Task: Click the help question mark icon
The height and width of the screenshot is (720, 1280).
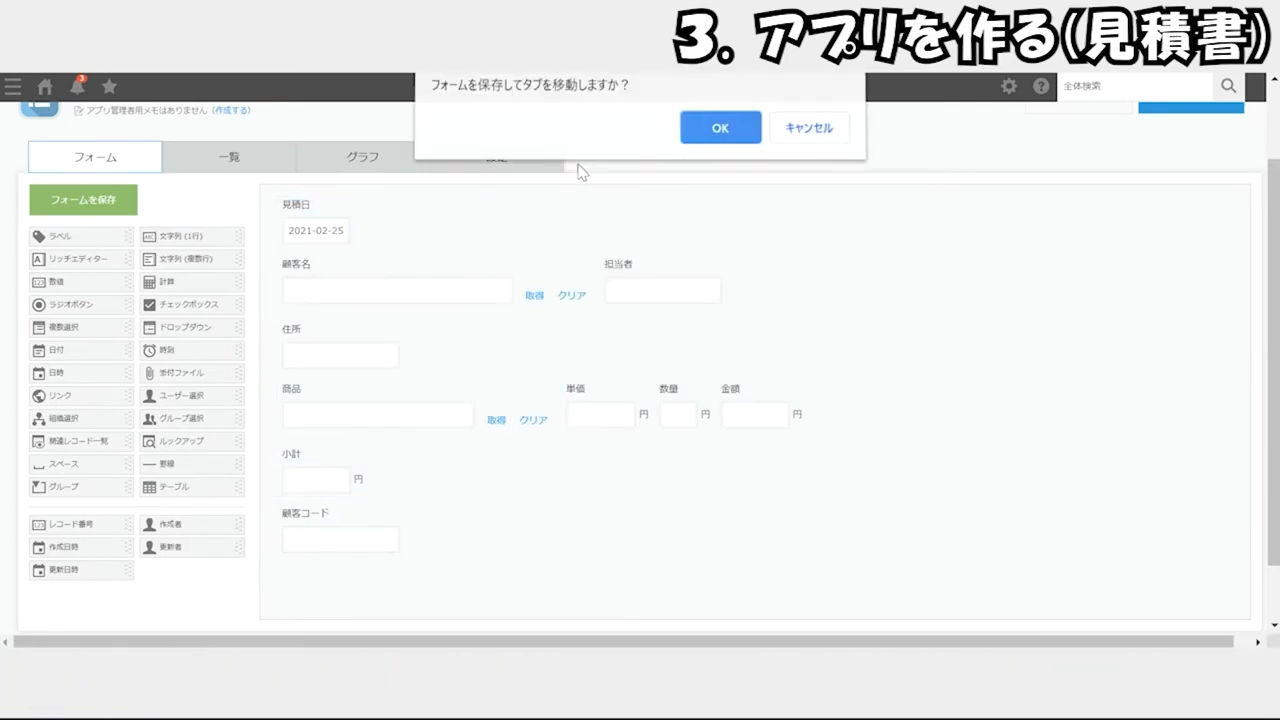Action: point(1041,87)
